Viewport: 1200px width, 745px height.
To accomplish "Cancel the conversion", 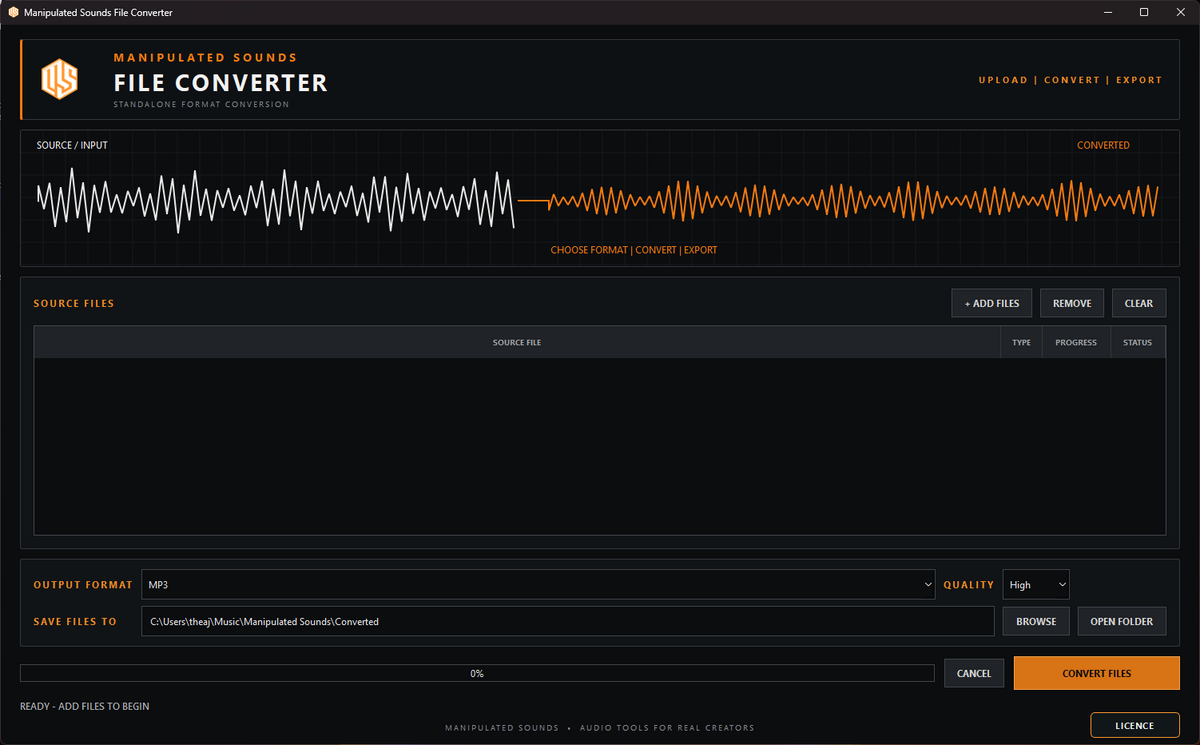I will pos(974,673).
